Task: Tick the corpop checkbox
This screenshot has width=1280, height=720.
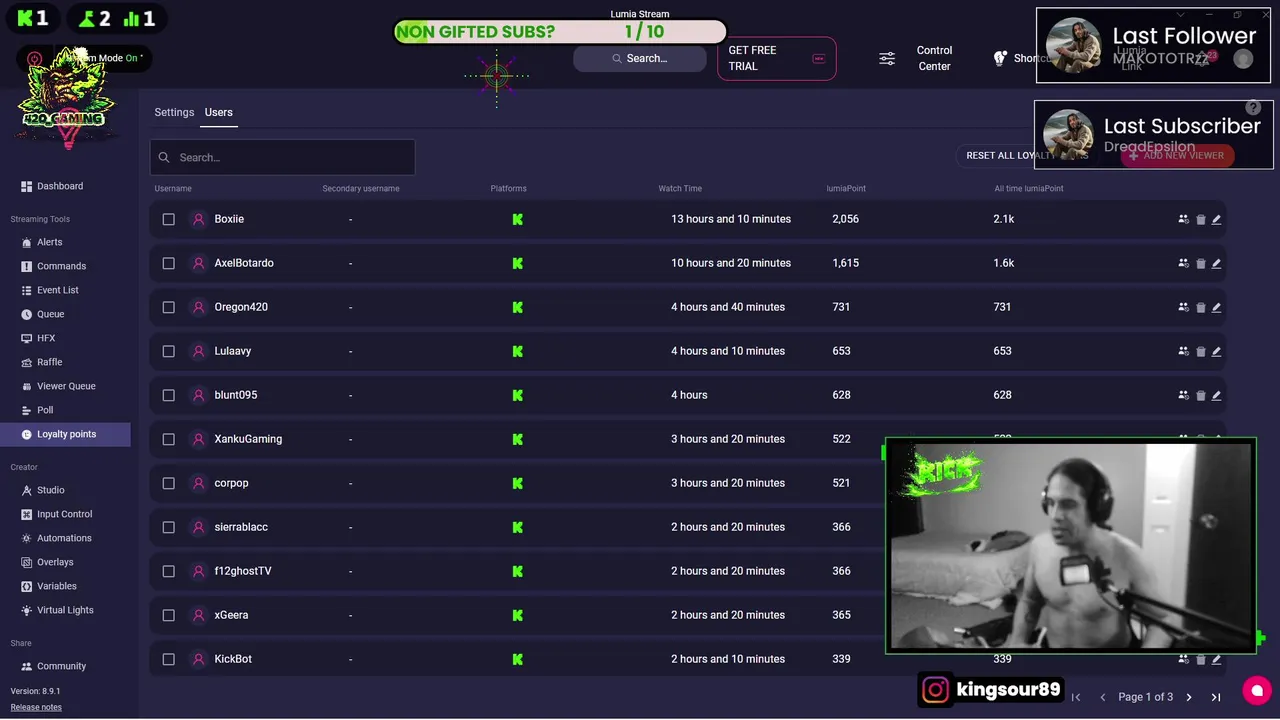Action: click(168, 483)
